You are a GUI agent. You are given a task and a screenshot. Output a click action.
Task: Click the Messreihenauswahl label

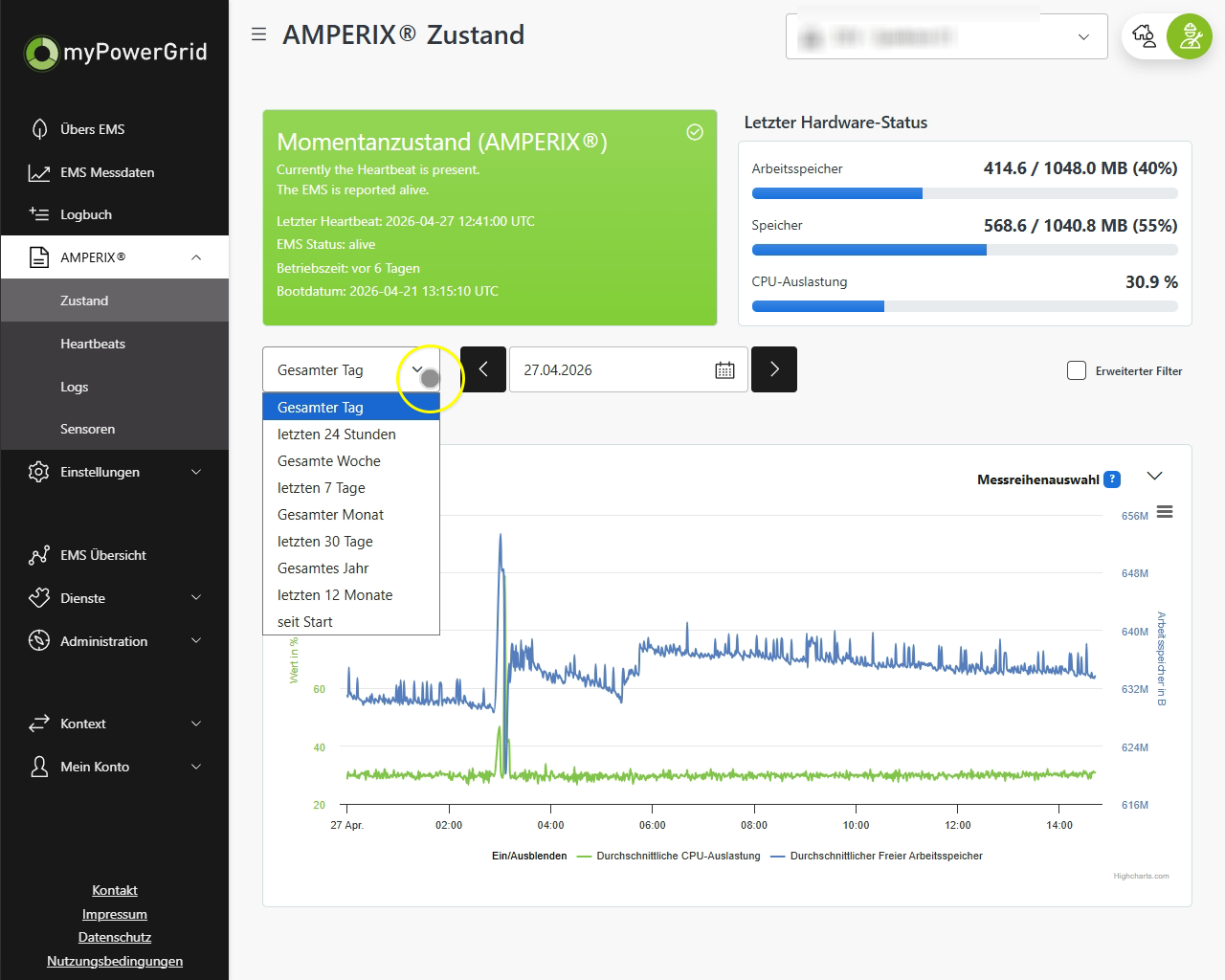click(x=1037, y=479)
